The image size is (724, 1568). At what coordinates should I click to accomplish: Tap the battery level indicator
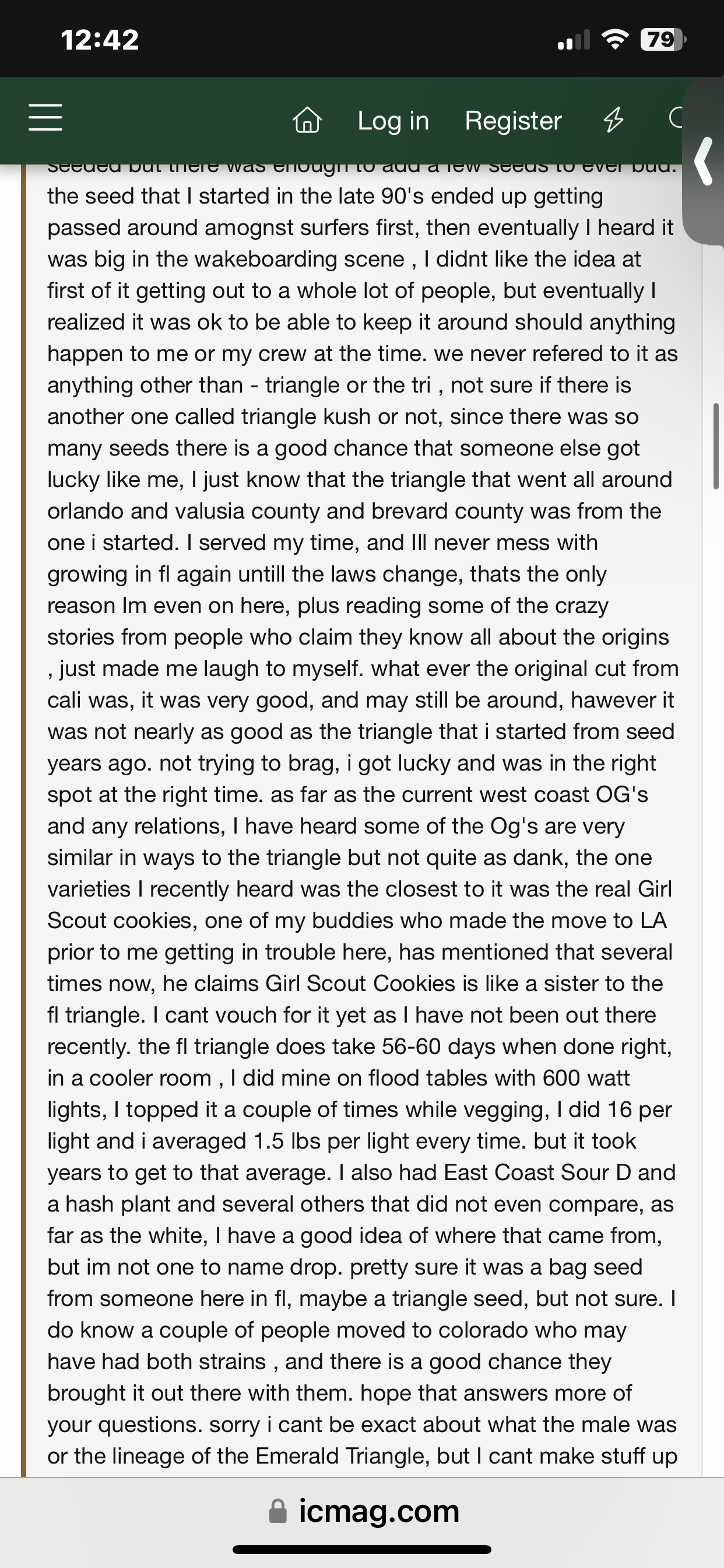click(662, 40)
